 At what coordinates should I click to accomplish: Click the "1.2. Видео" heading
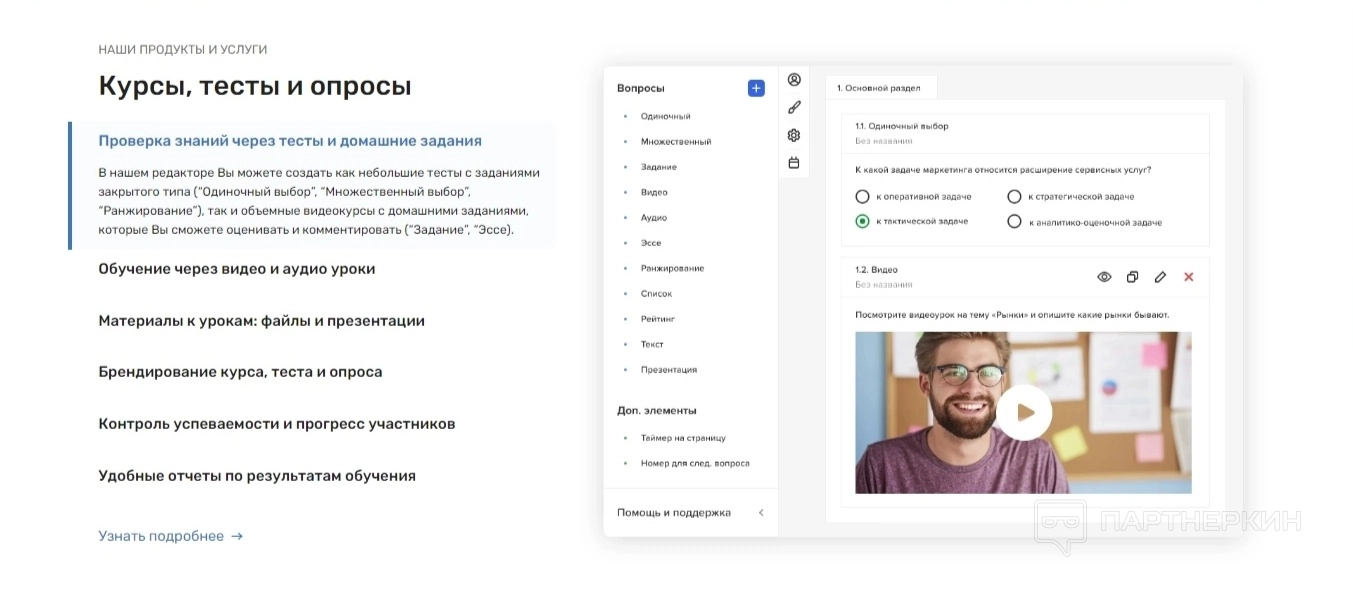pyautogui.click(x=877, y=270)
